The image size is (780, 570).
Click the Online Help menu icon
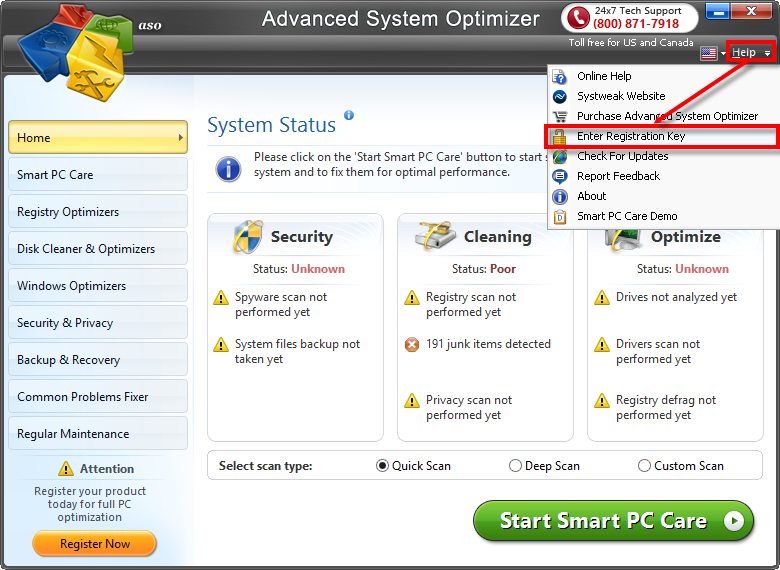coord(560,77)
